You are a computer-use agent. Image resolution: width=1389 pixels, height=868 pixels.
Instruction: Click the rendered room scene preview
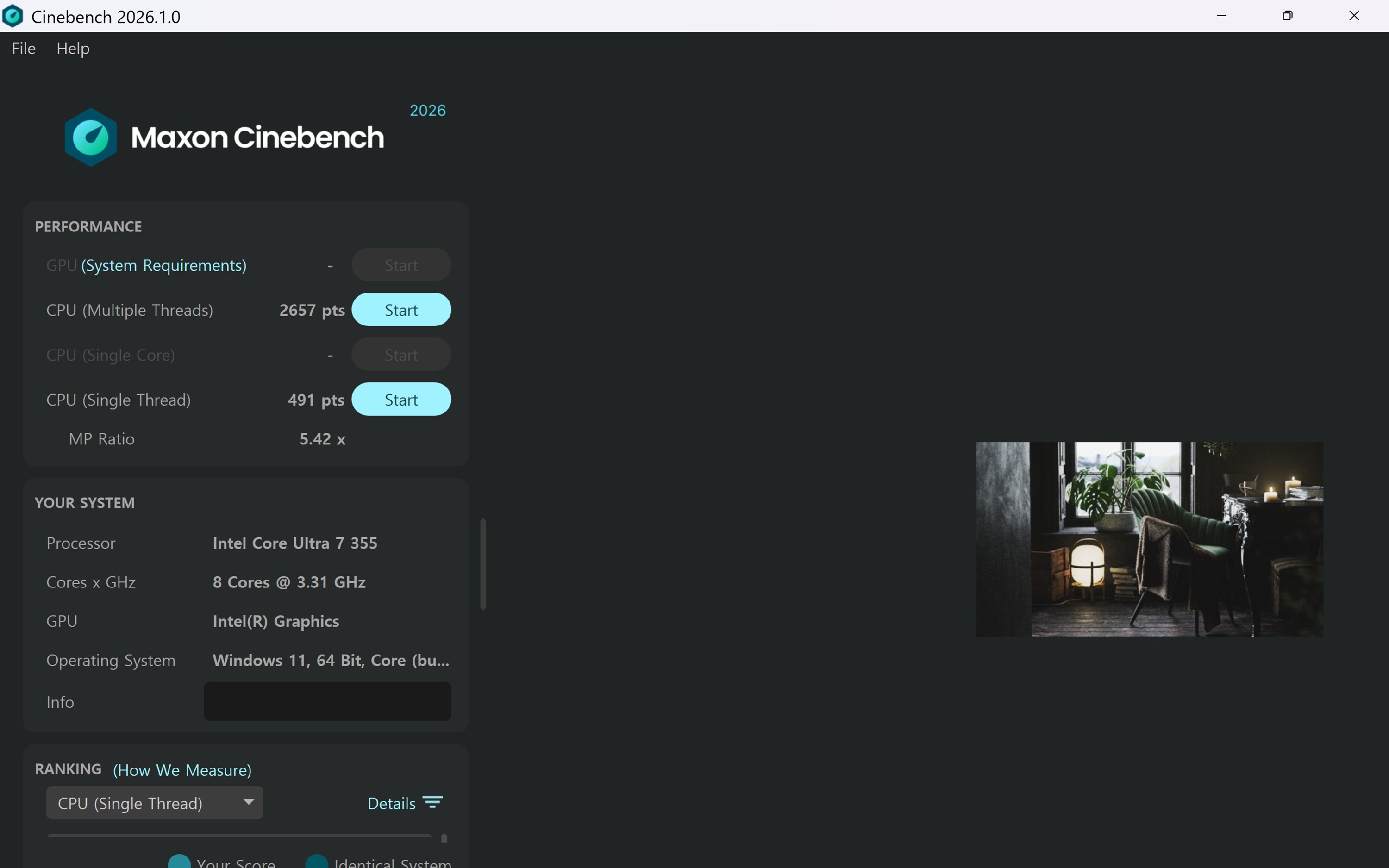(1150, 539)
